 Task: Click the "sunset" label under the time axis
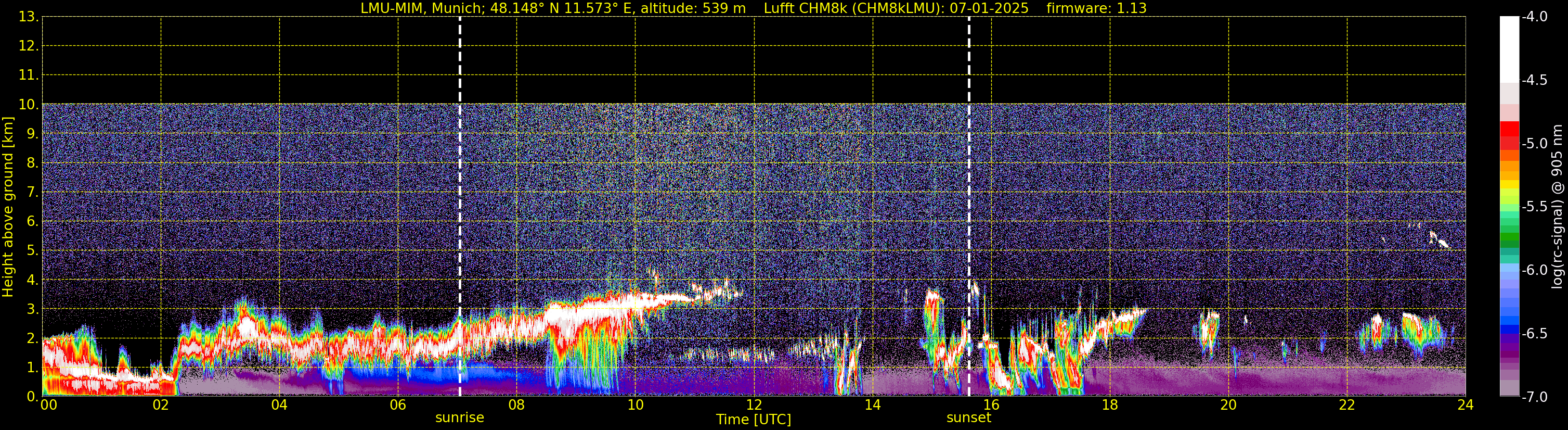pyautogui.click(x=968, y=418)
